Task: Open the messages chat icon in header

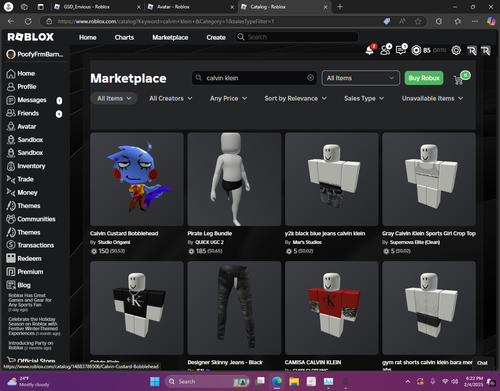Action: tap(401, 50)
